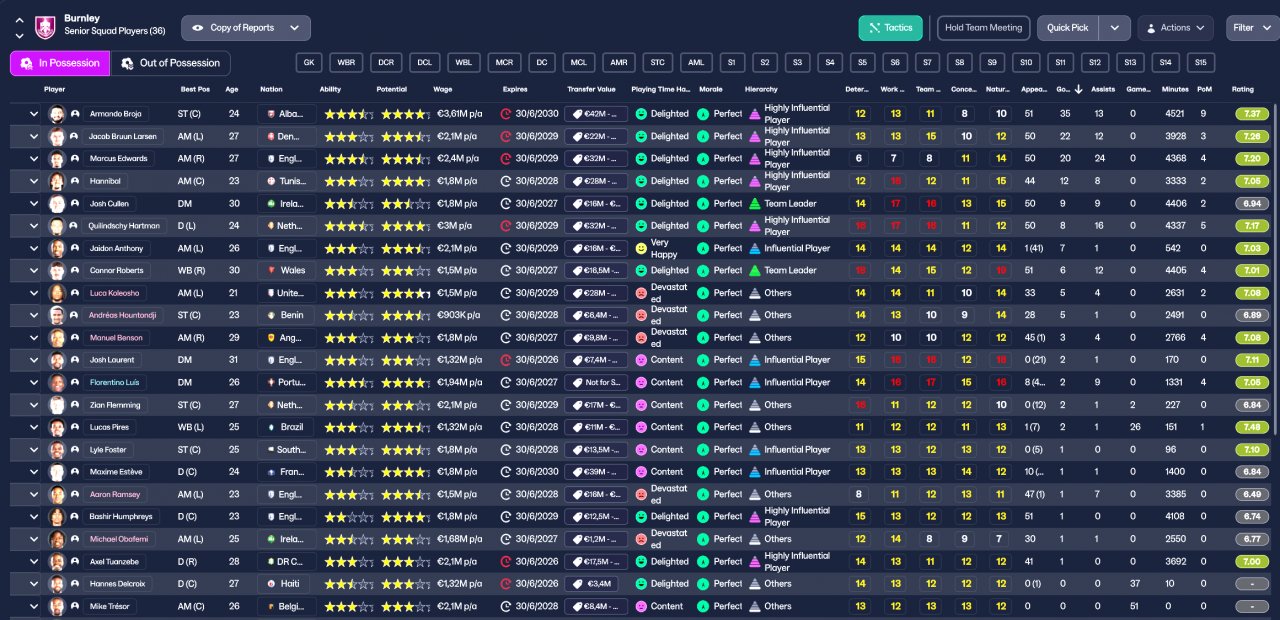The height and width of the screenshot is (620, 1280).
Task: Switch to In Possession view
Action: 60,63
